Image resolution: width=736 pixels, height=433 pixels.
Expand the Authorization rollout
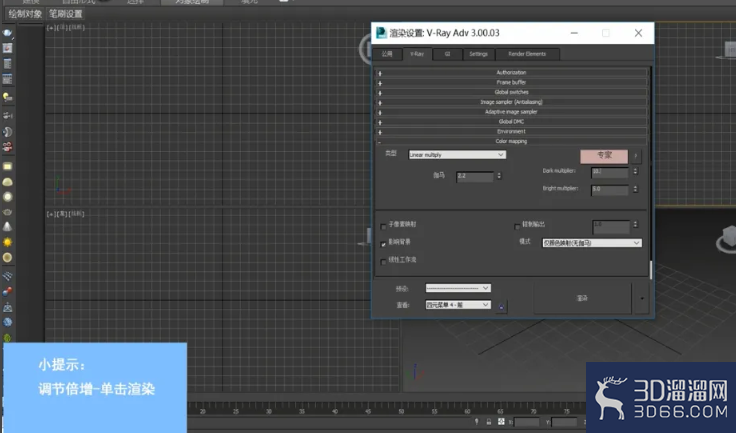[x=511, y=73]
